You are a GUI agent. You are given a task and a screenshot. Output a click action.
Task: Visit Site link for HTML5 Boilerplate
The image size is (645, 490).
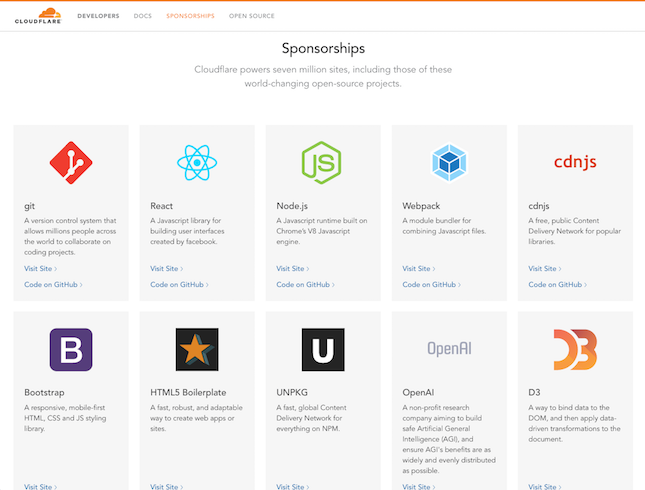(167, 487)
